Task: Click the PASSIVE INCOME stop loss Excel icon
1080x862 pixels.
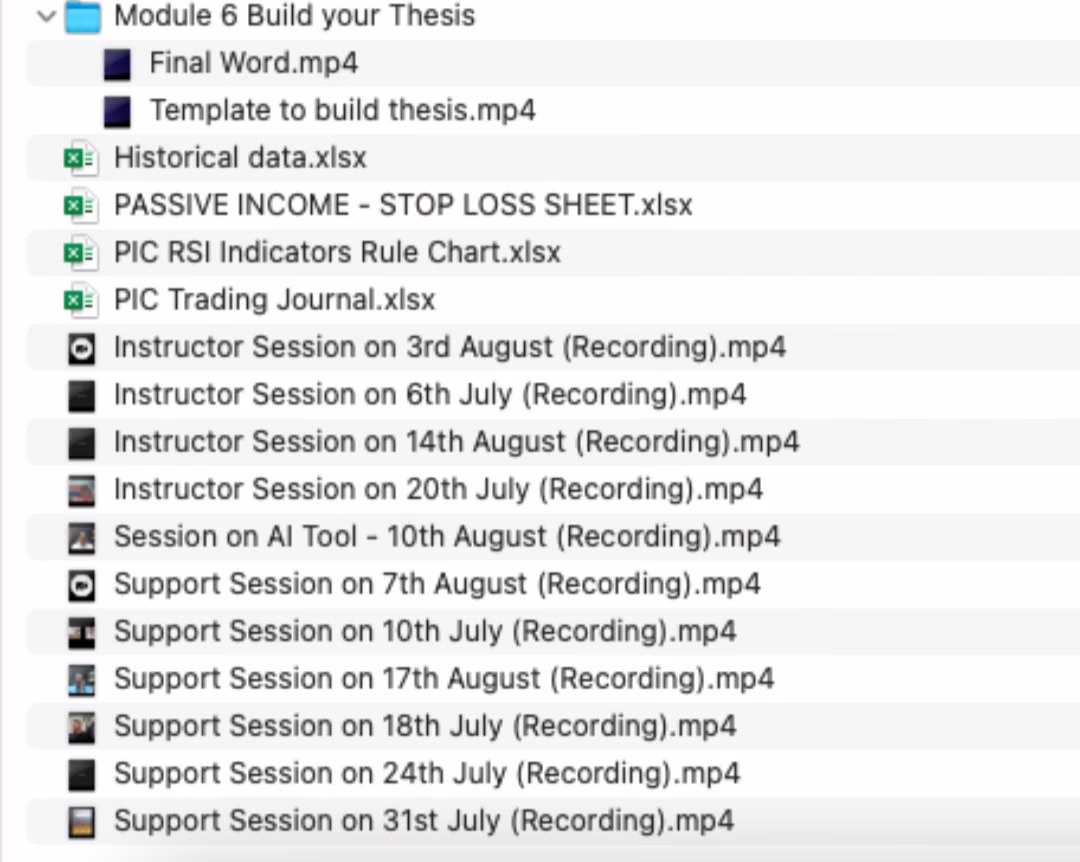Action: click(x=80, y=206)
